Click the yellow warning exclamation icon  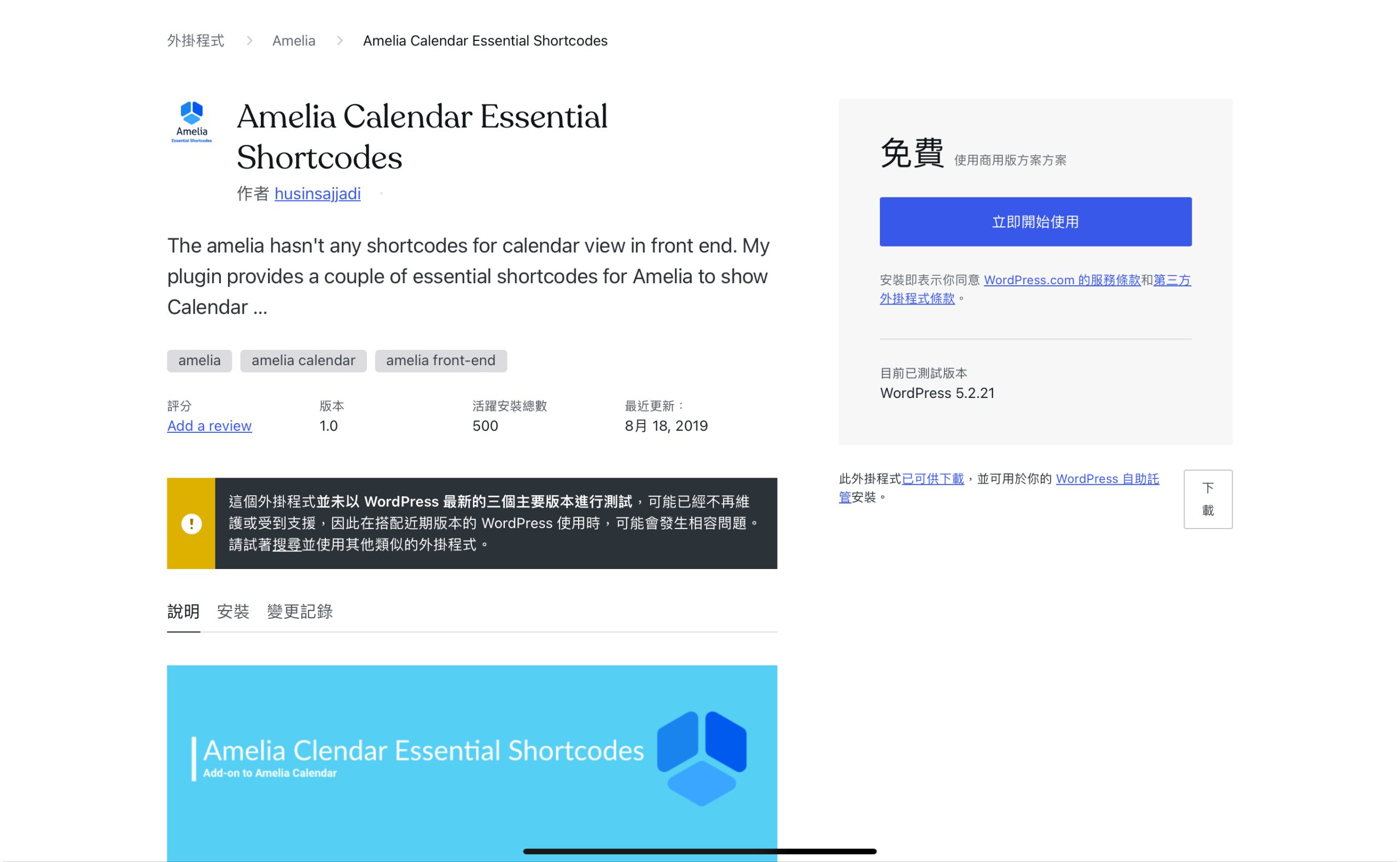tap(191, 523)
